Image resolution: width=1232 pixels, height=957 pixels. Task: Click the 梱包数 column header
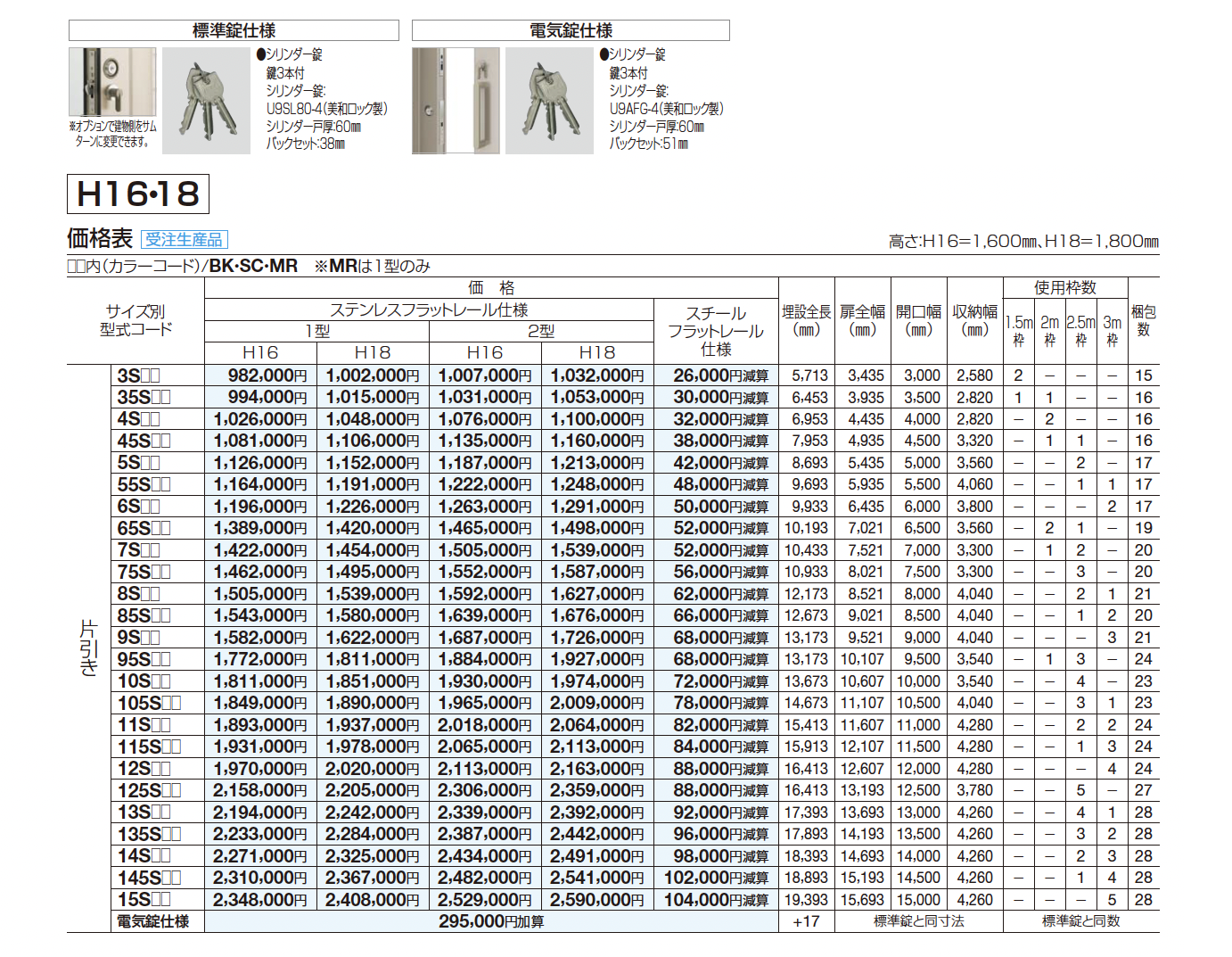pyautogui.click(x=1143, y=321)
